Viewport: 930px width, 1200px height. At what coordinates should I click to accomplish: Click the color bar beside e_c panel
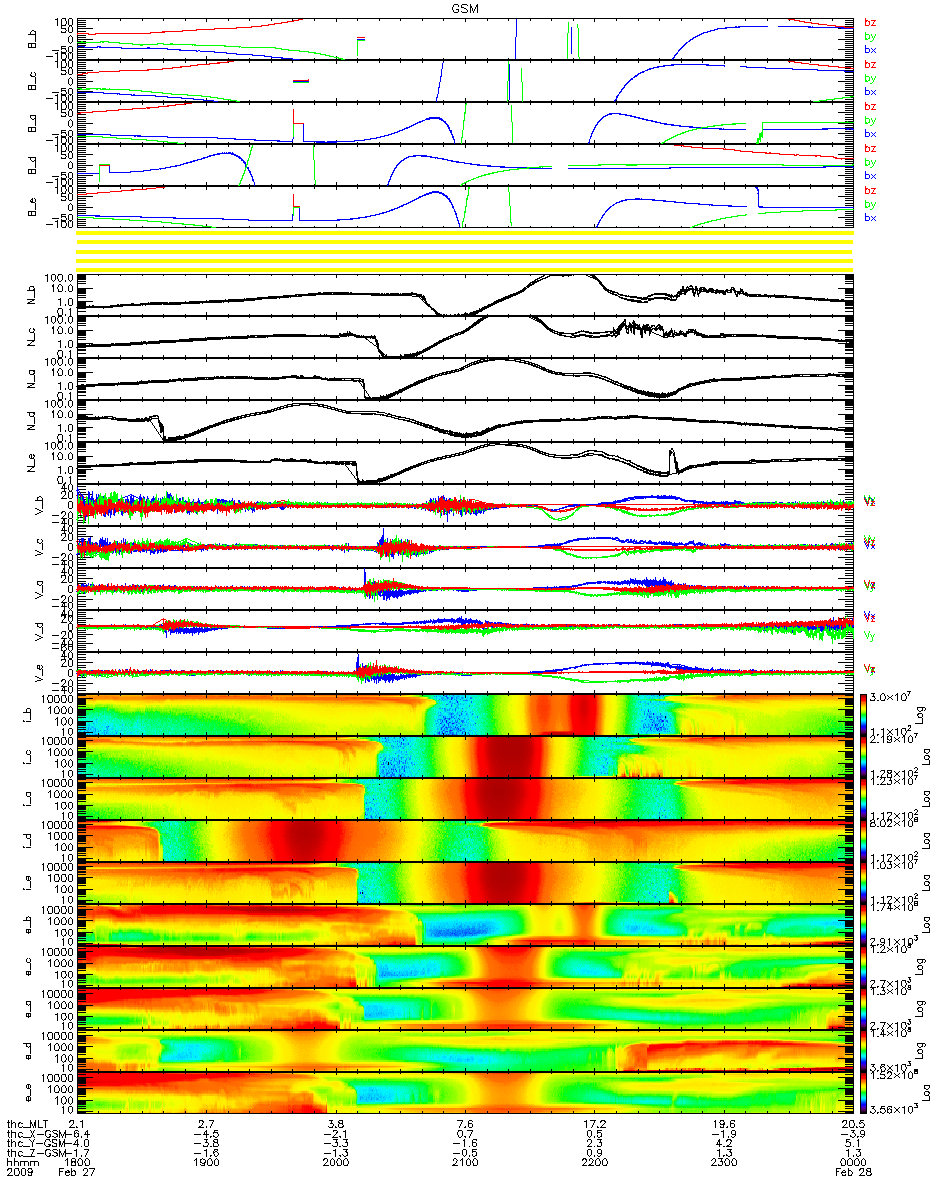tap(864, 966)
